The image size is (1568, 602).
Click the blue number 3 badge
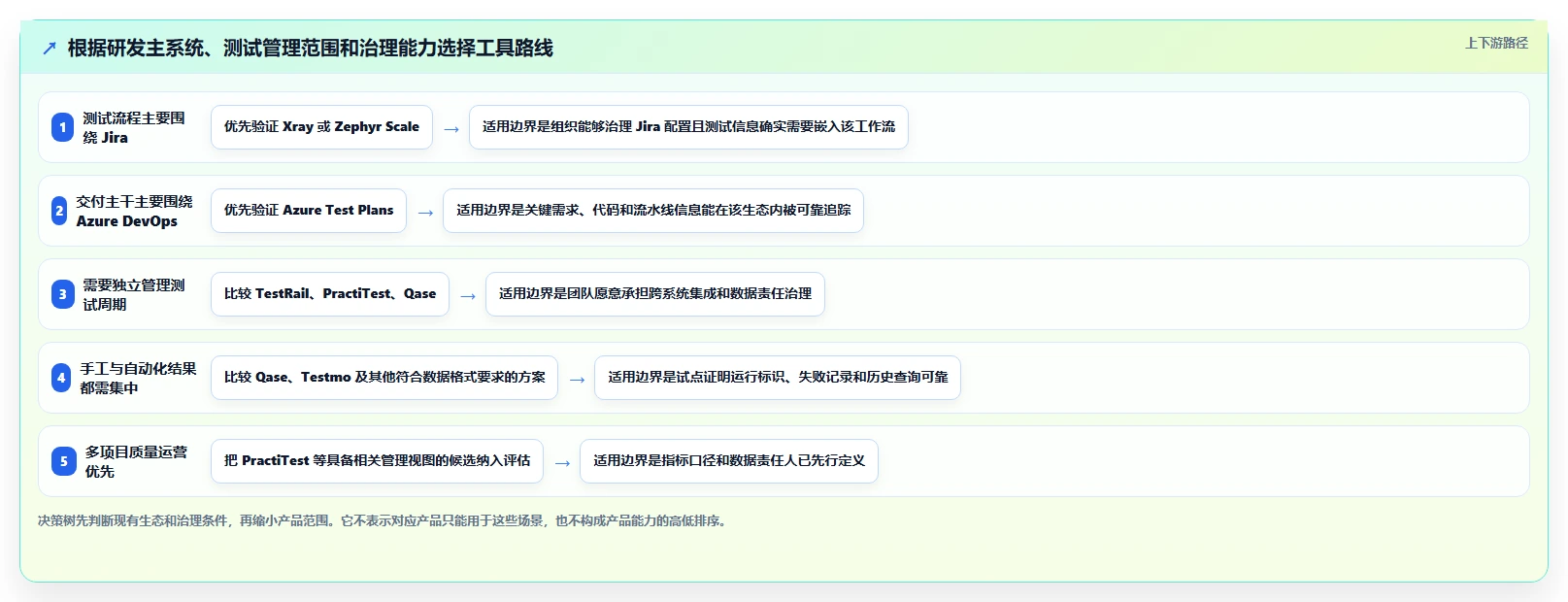[x=62, y=294]
